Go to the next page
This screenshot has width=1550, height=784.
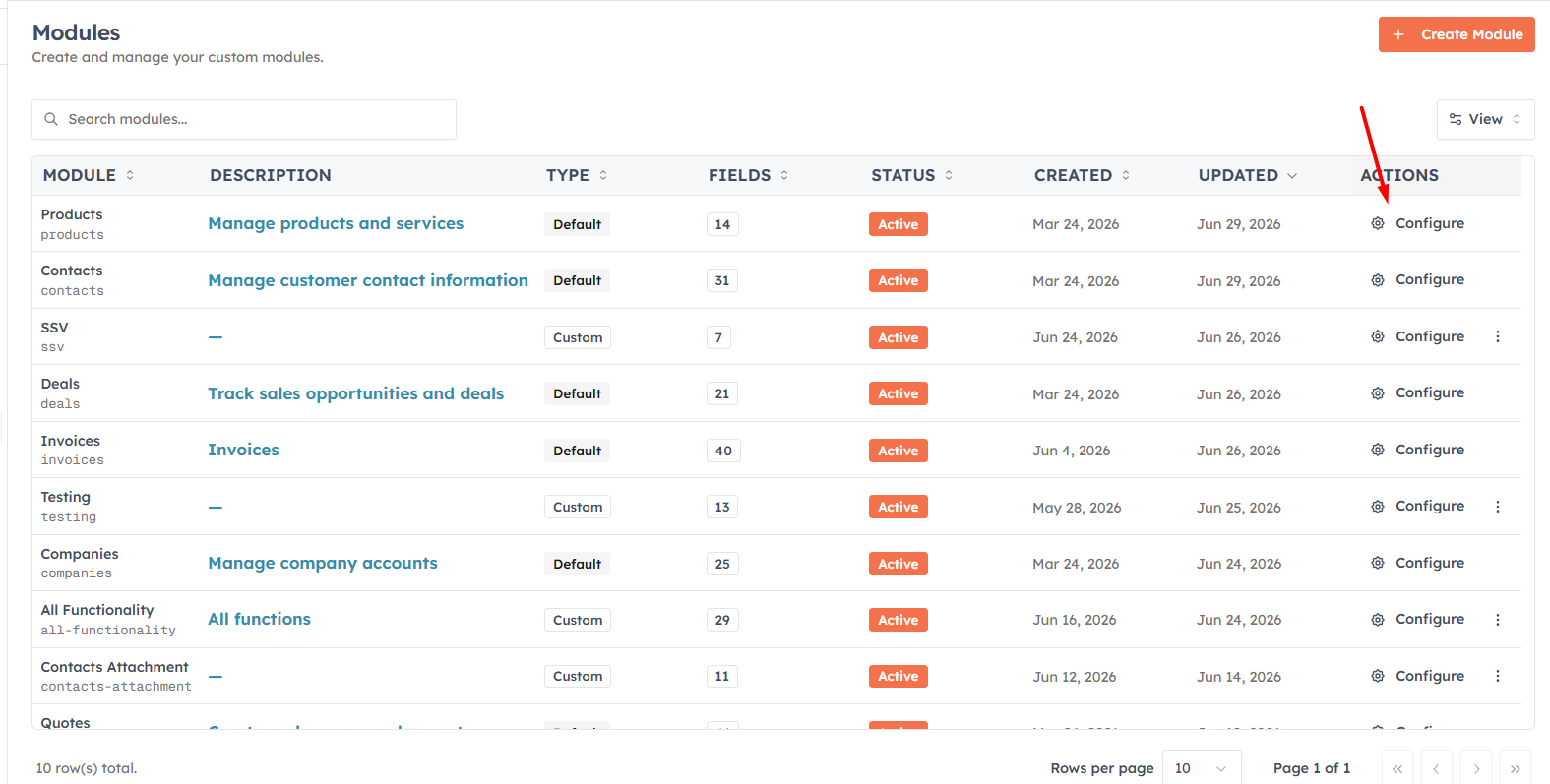(x=1476, y=768)
